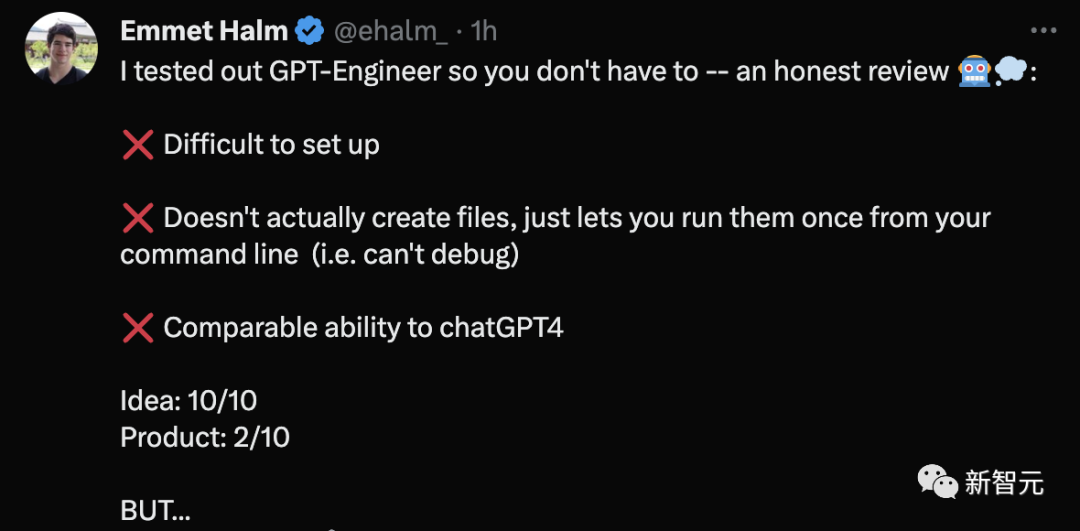Click the blue verified badge
This screenshot has width=1080, height=531.
[x=309, y=31]
